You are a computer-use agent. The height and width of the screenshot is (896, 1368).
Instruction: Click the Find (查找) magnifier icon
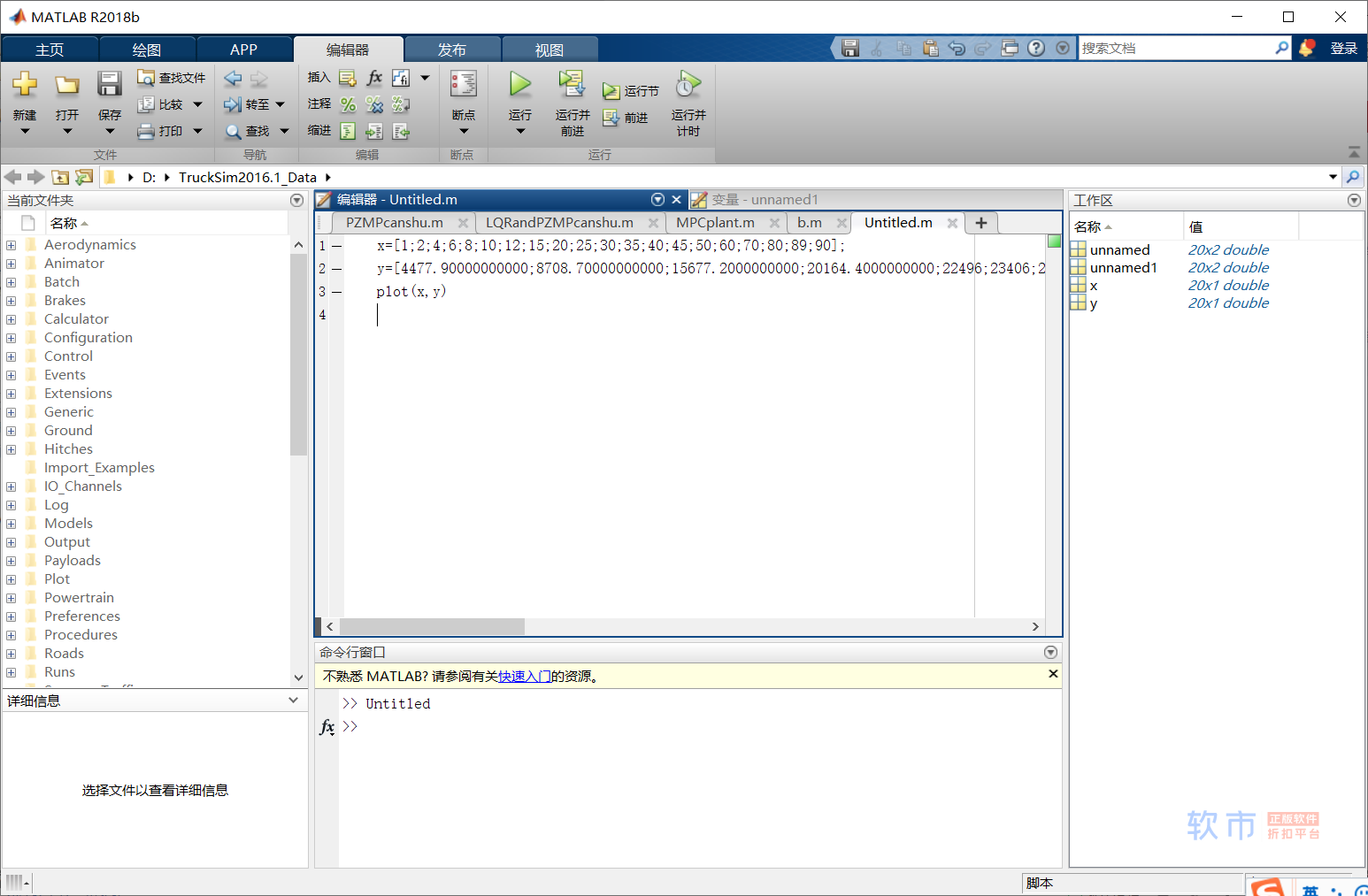(233, 131)
